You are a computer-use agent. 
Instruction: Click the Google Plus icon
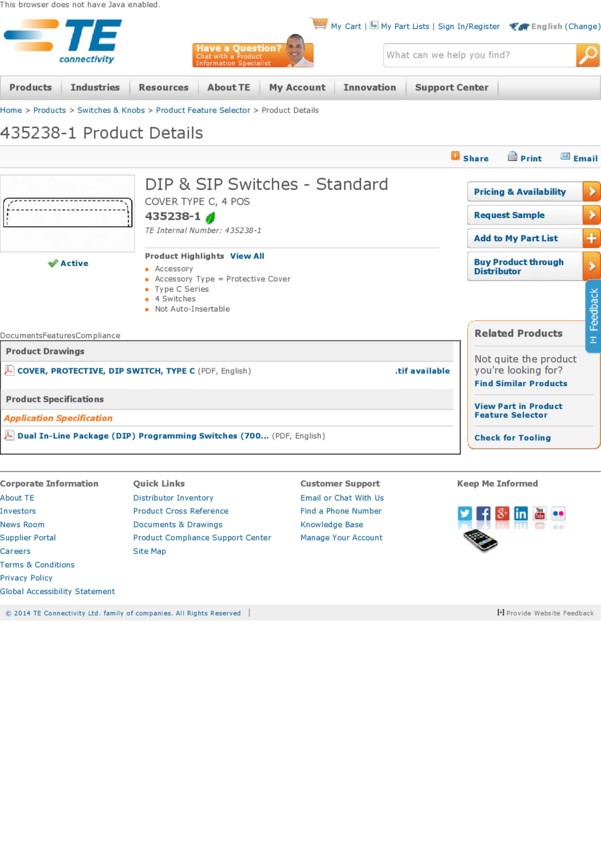click(502, 514)
